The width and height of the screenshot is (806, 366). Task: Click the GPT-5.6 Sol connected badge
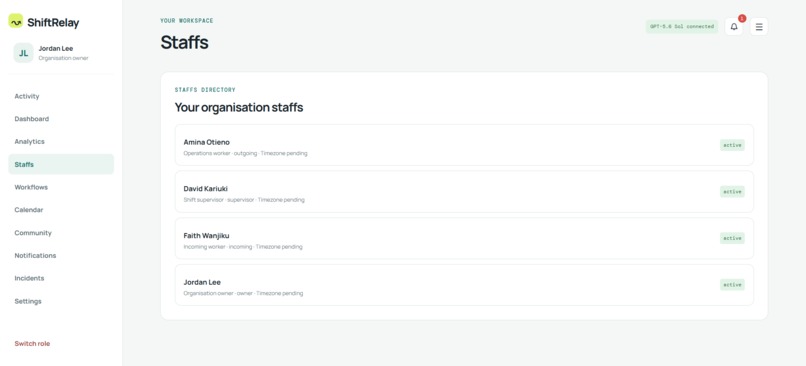[x=682, y=27]
